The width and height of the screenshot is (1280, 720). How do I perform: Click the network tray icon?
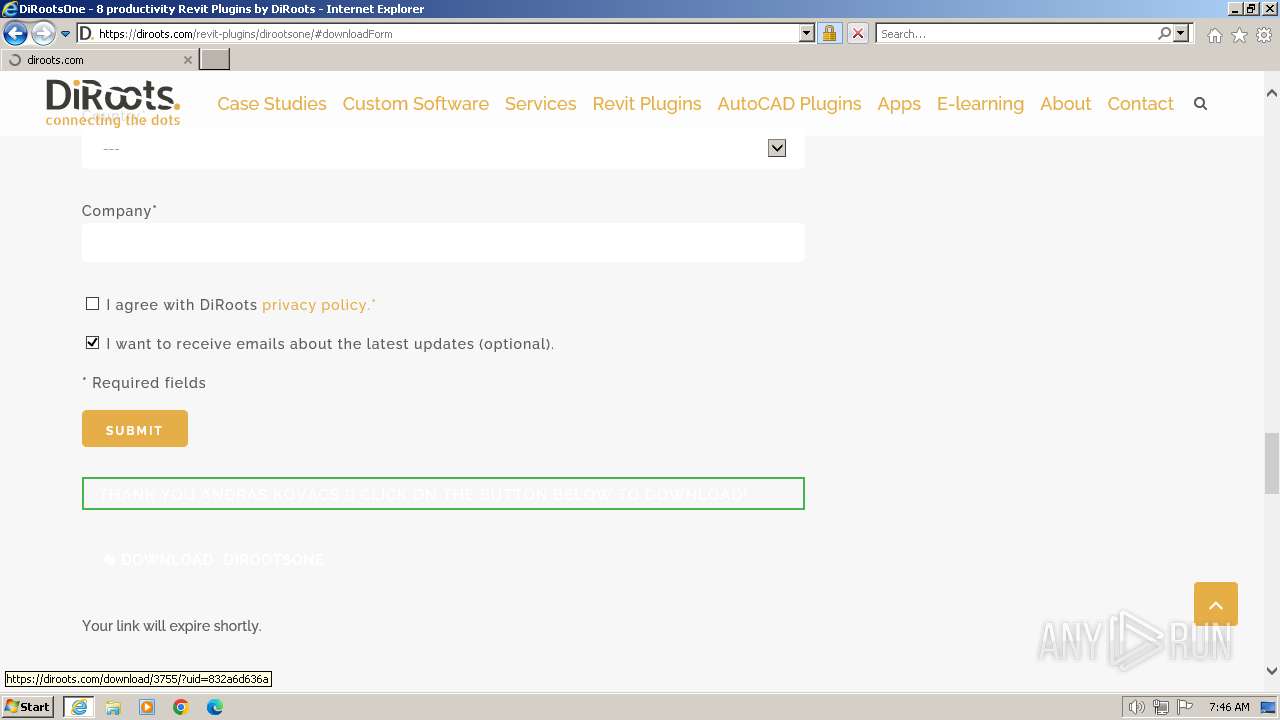1161,707
